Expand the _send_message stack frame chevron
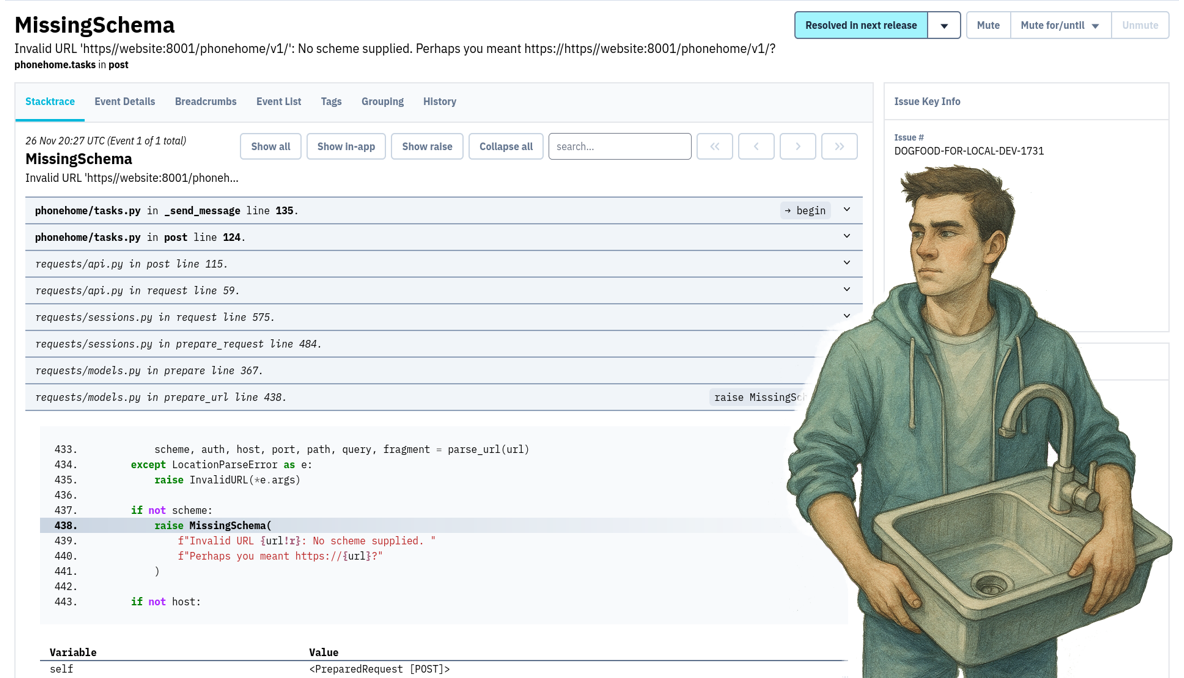Screen dimensions: 1184x678 [845, 210]
